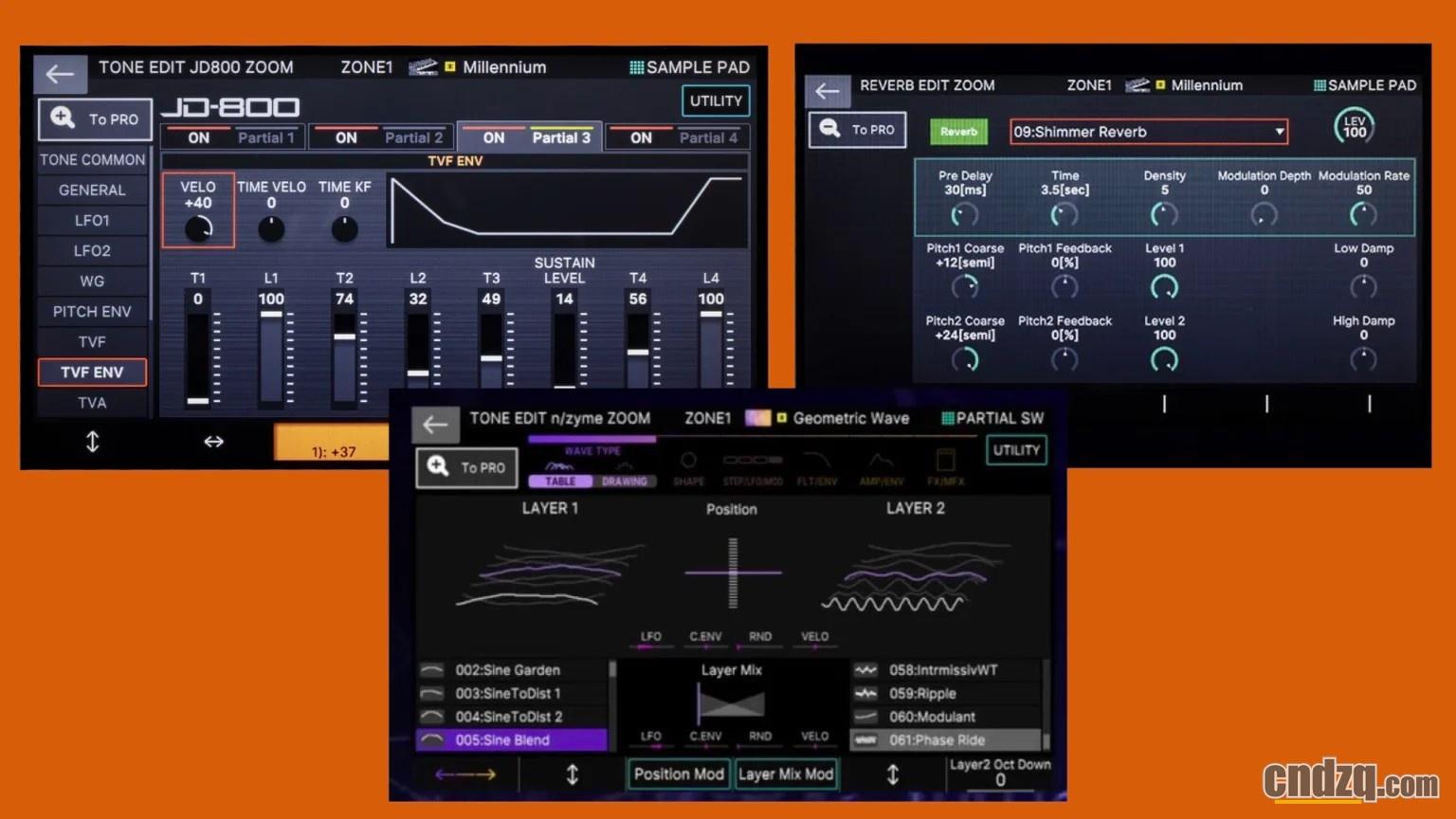Image resolution: width=1456 pixels, height=819 pixels.
Task: Open the 09:Shimmer Reverb type dropdown
Action: (x=1148, y=132)
